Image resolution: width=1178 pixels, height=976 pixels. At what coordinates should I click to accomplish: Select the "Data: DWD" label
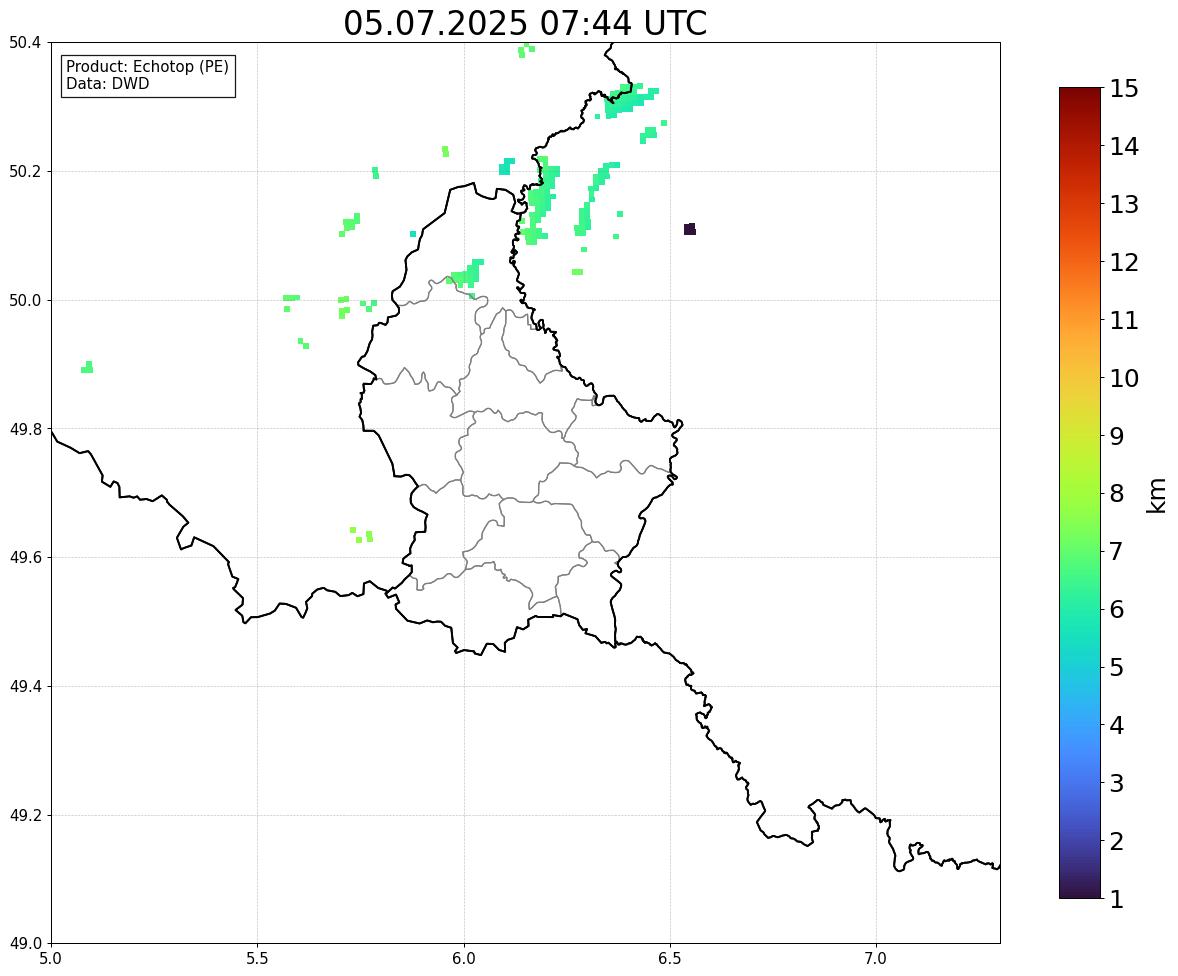(x=107, y=83)
